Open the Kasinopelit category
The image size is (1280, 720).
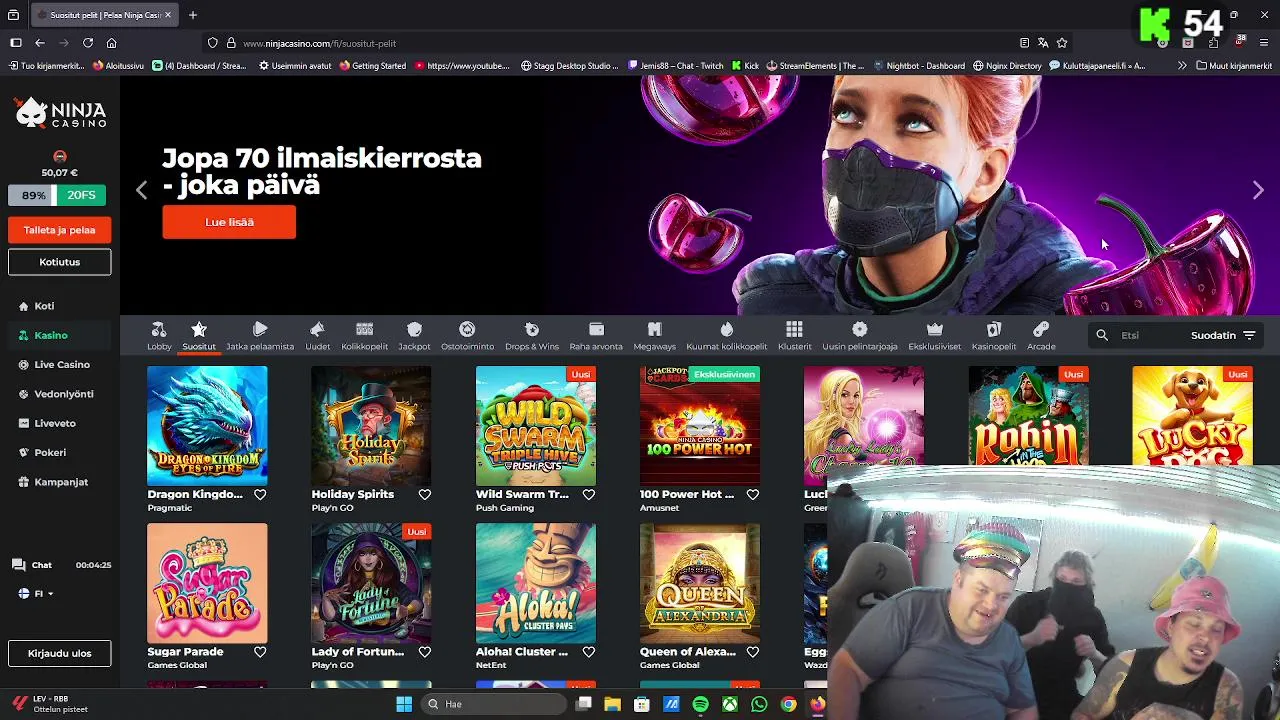pyautogui.click(x=994, y=336)
